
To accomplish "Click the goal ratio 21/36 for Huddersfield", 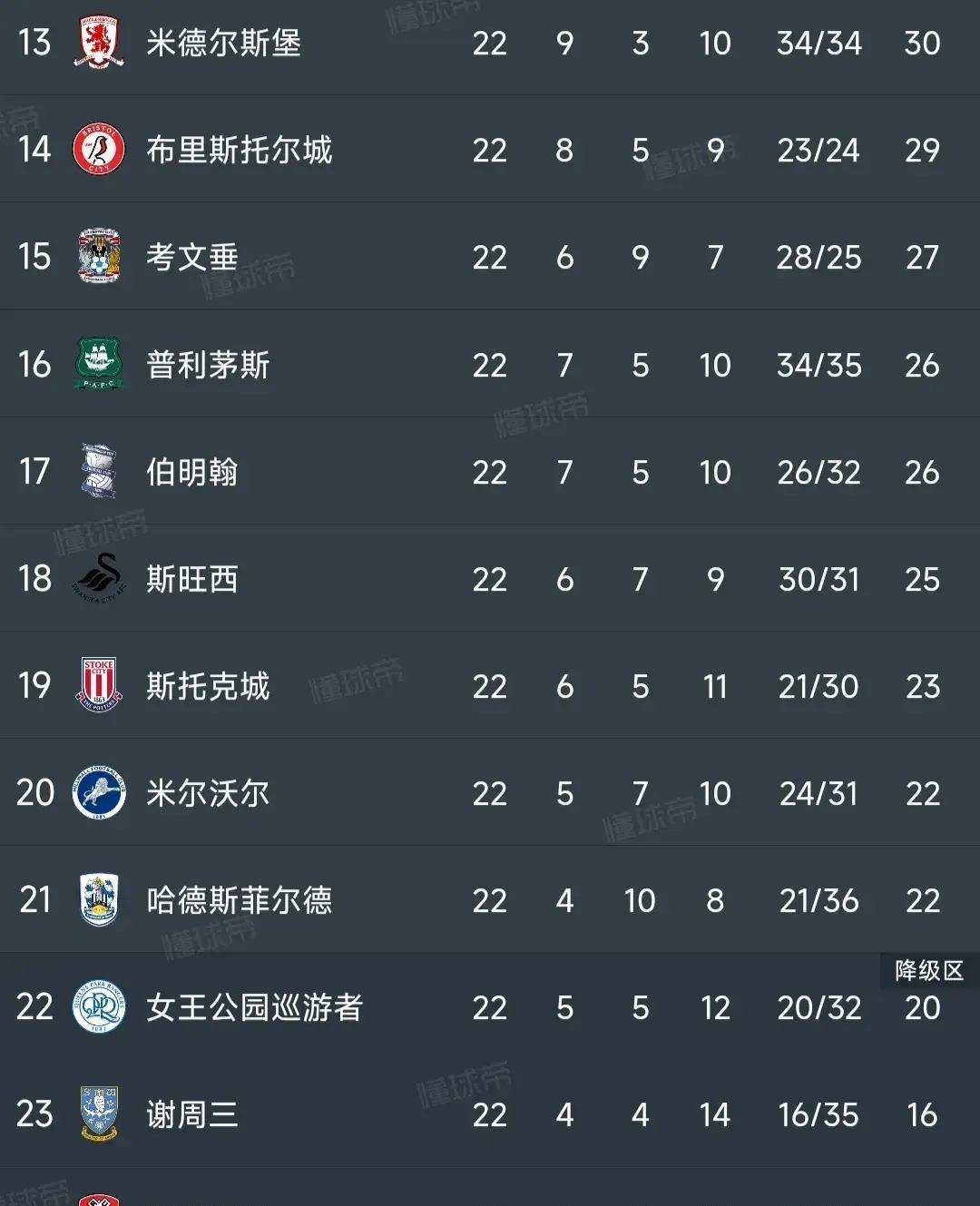I will (x=818, y=901).
